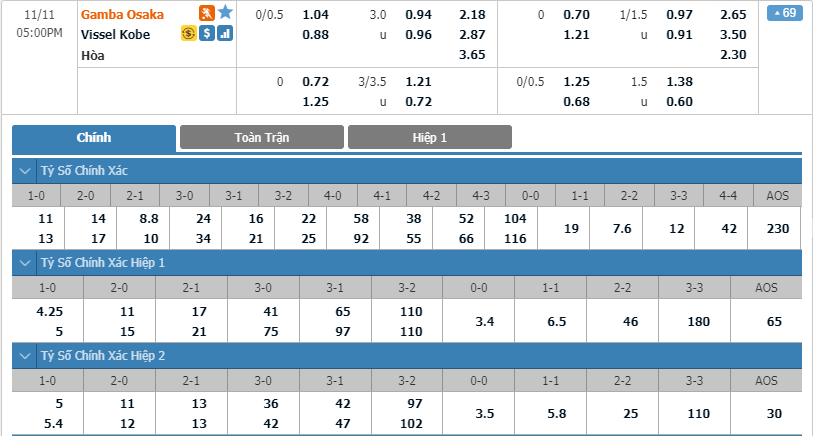Collapse the Tỷ Số Chính Xác section
This screenshot has height=436, width=813.
24,171
